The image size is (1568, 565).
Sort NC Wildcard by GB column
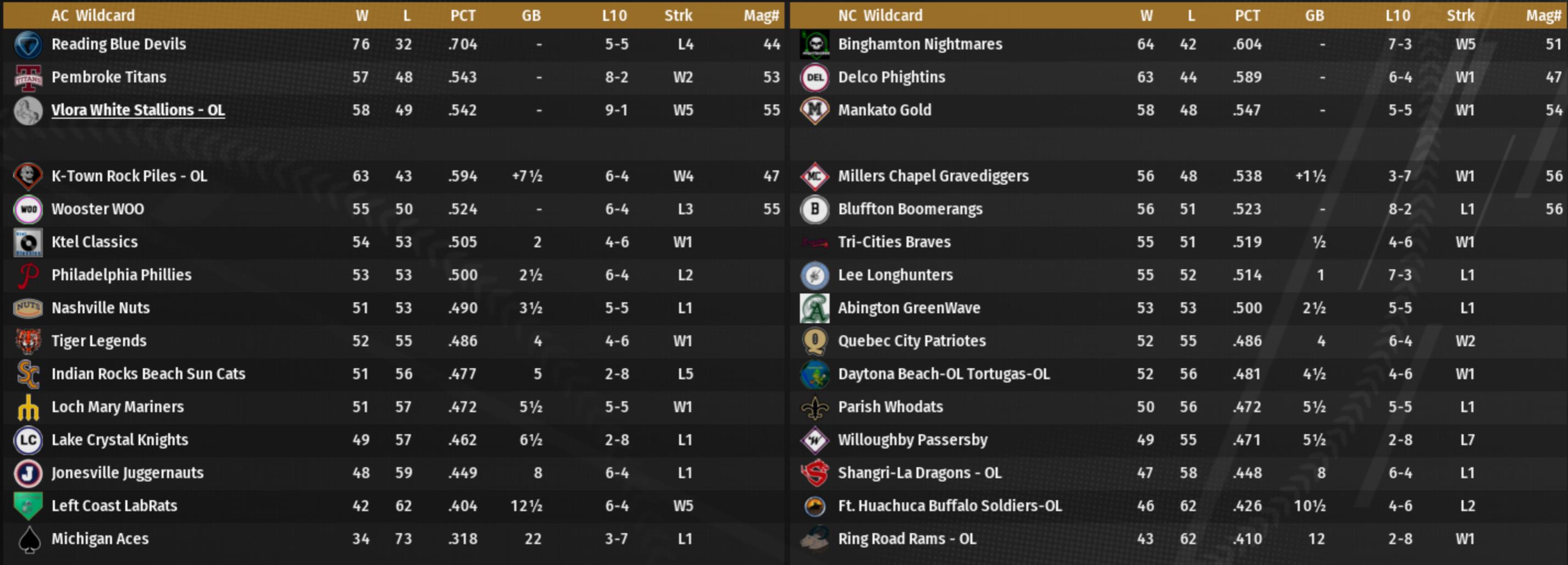coord(1314,15)
